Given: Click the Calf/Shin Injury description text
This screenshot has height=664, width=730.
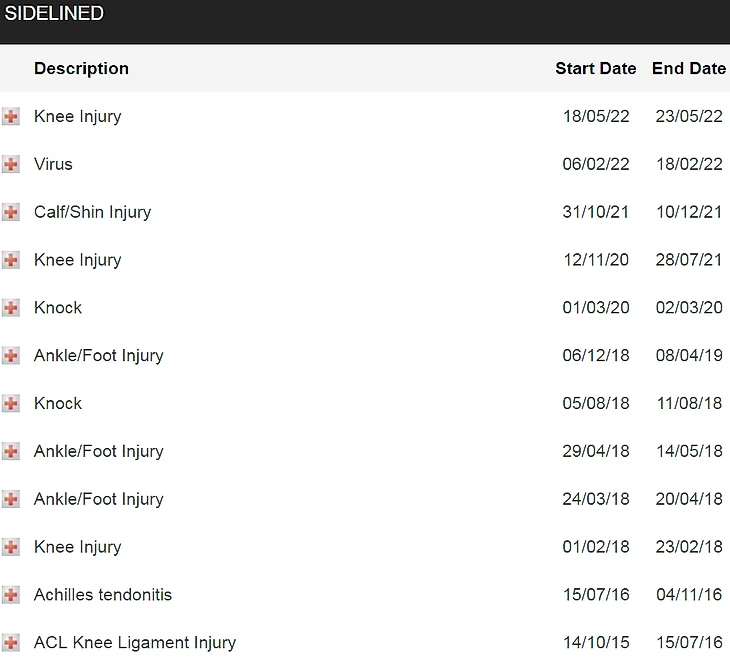Looking at the screenshot, I should tap(93, 212).
